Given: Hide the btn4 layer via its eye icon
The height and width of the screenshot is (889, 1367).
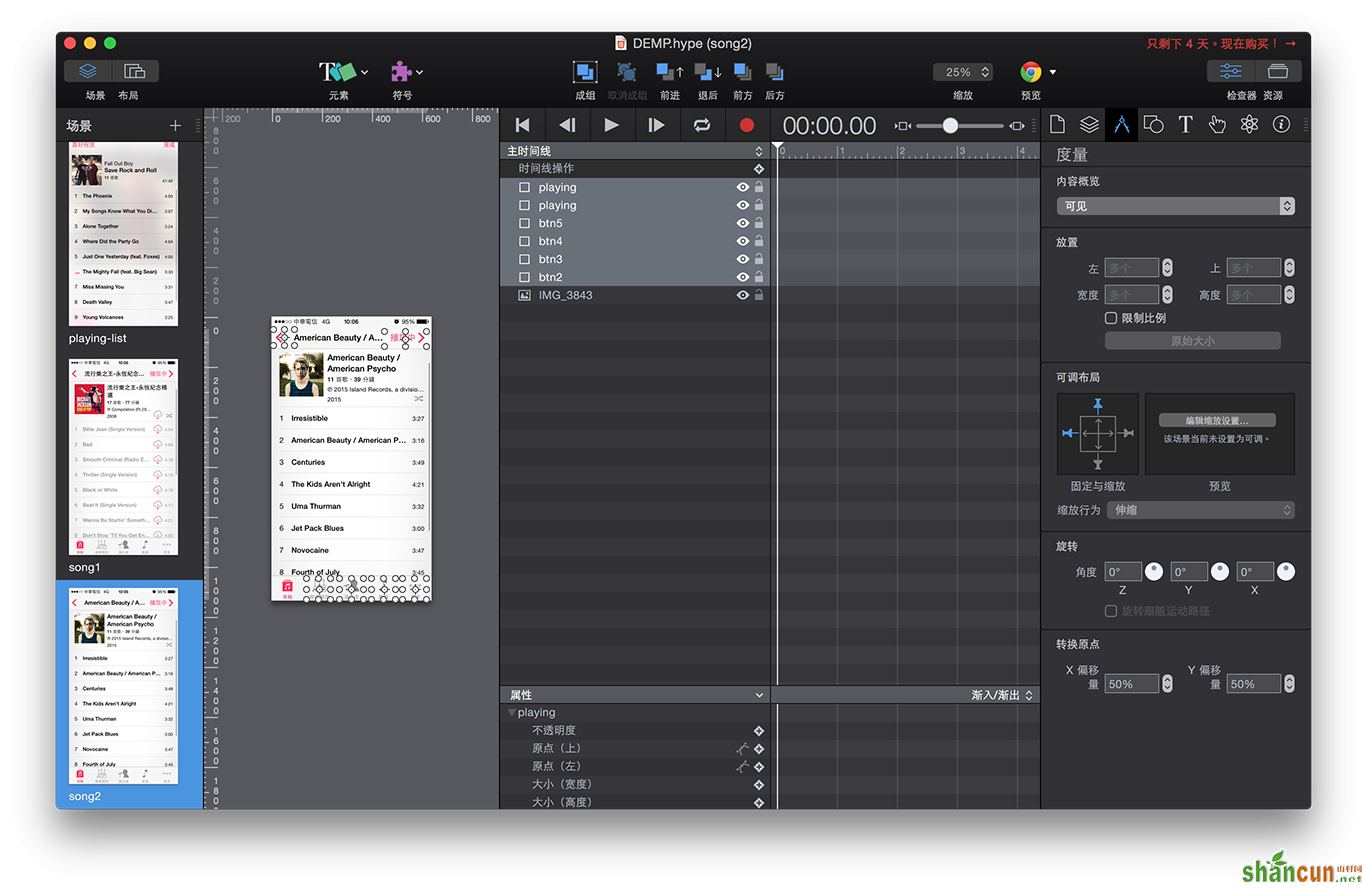Looking at the screenshot, I should click(743, 241).
